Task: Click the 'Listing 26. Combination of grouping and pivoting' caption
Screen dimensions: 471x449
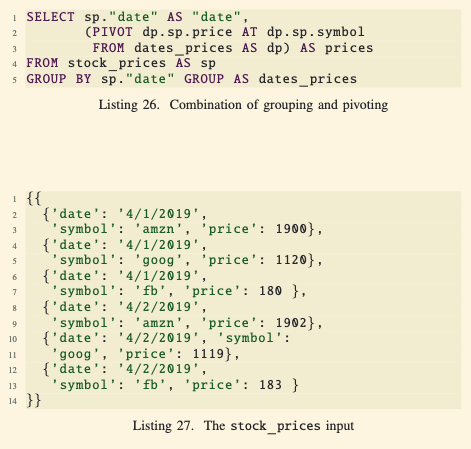Action: tap(243, 105)
